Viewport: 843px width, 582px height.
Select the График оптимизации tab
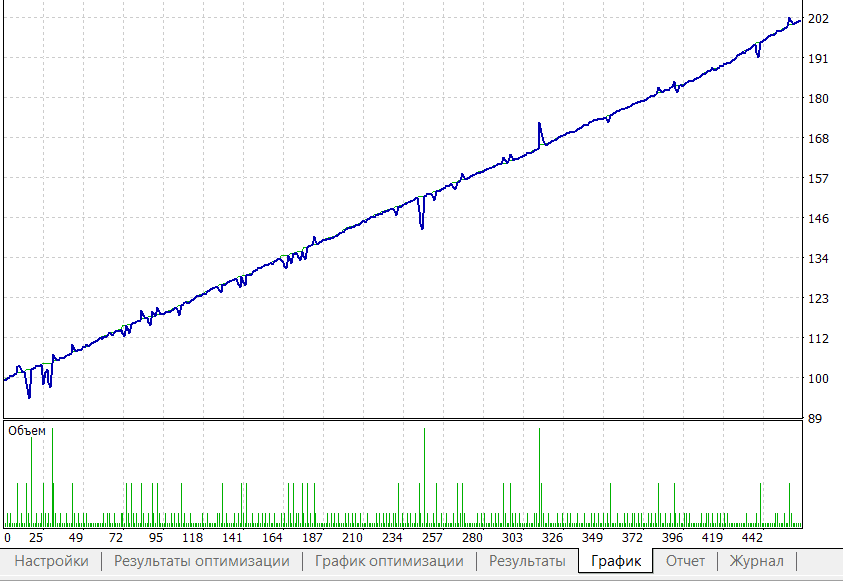[389, 561]
